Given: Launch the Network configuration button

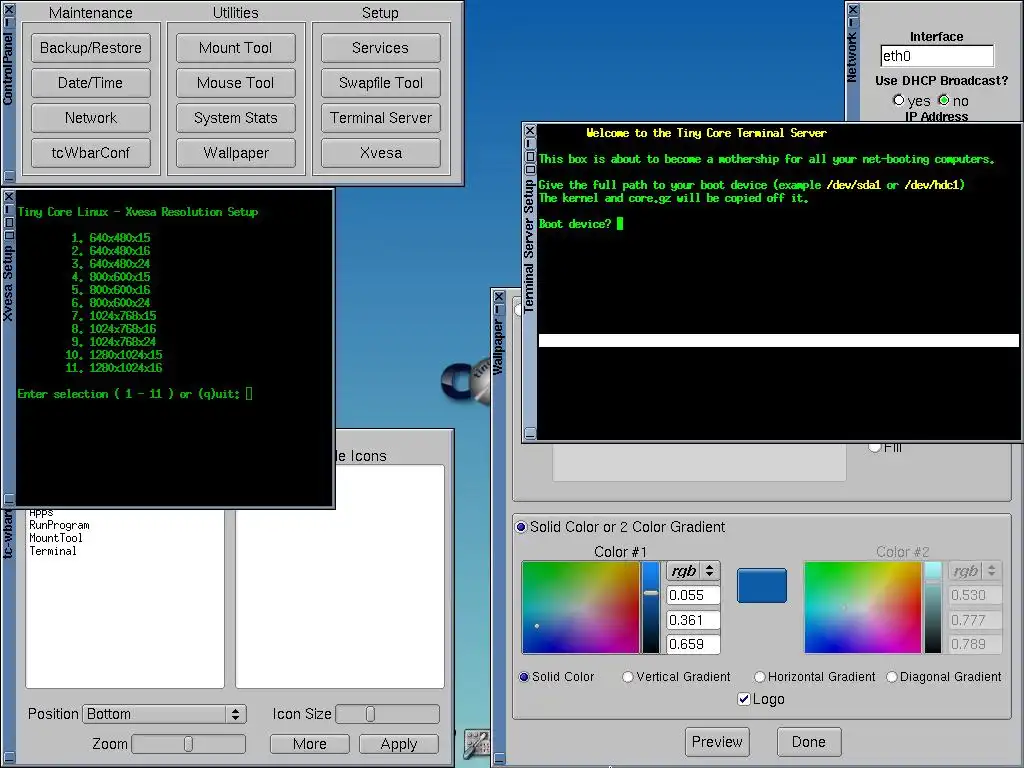Looking at the screenshot, I should pos(91,118).
